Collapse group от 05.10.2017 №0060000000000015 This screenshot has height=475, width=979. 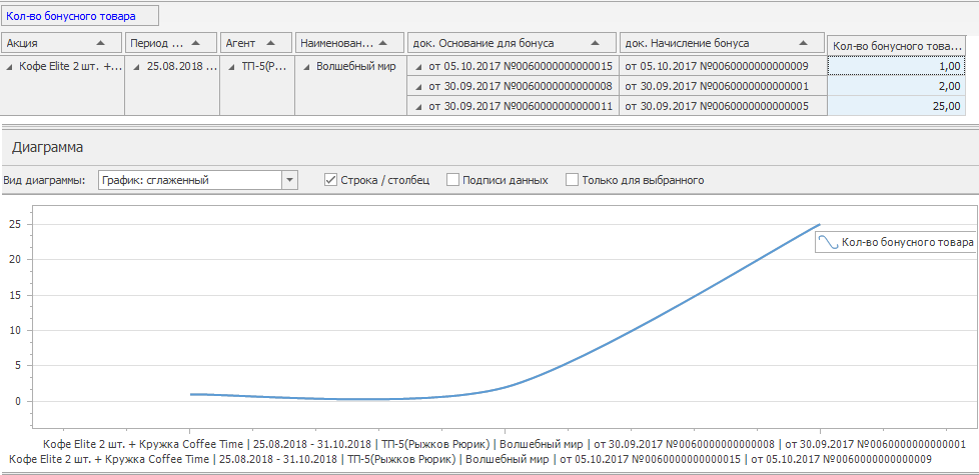click(x=418, y=67)
